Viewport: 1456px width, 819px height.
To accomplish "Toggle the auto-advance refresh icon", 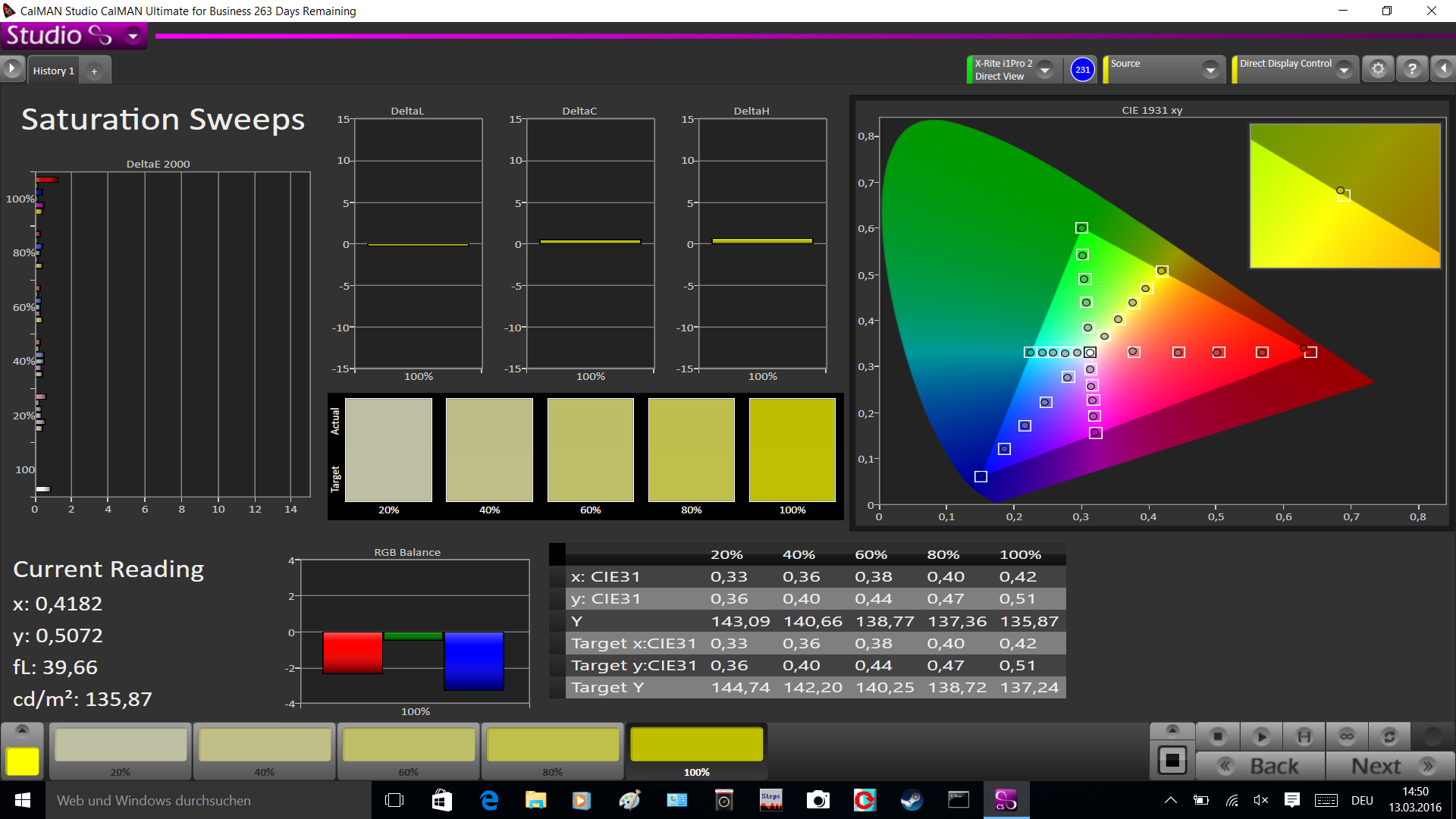I will 1389,736.
